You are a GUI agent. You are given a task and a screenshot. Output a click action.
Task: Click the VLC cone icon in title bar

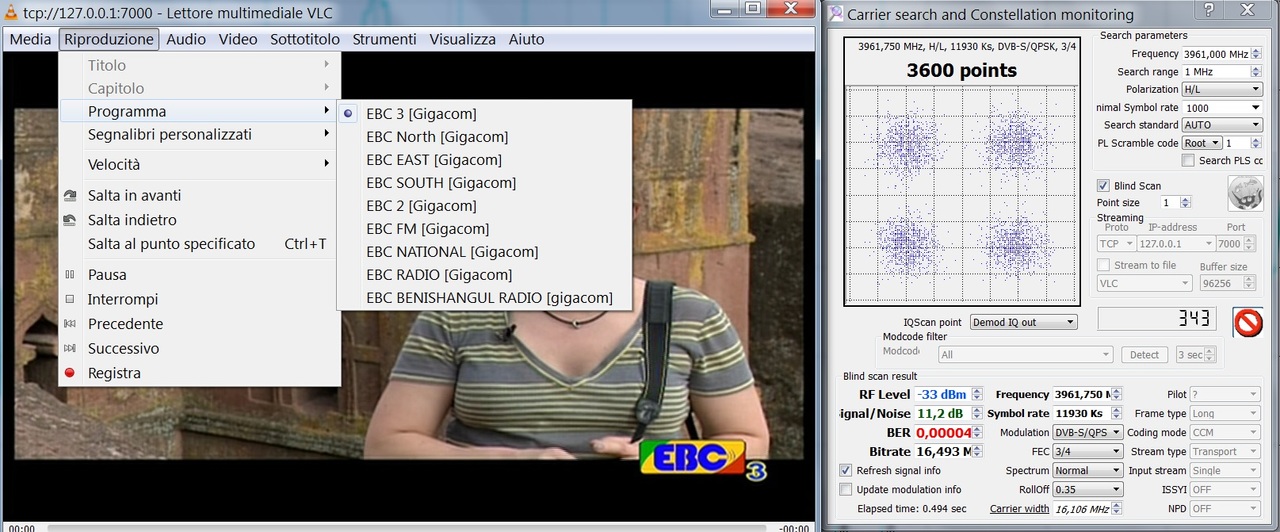pos(10,12)
